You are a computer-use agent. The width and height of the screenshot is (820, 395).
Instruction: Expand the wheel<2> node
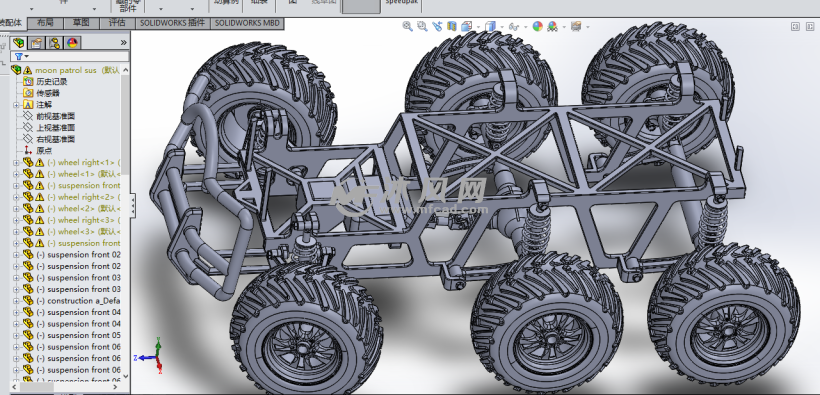(16, 209)
